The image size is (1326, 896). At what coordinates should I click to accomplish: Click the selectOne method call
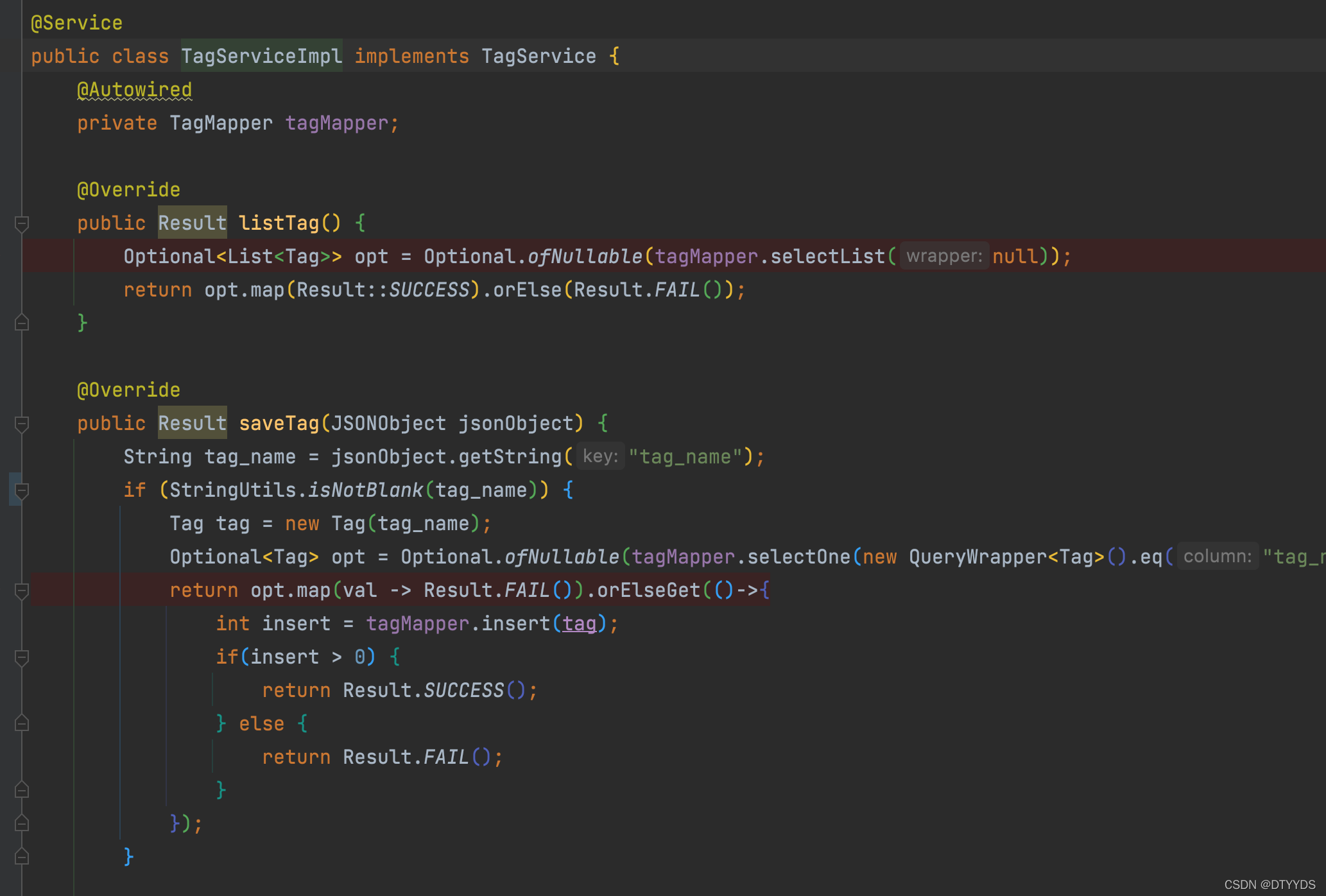798,557
